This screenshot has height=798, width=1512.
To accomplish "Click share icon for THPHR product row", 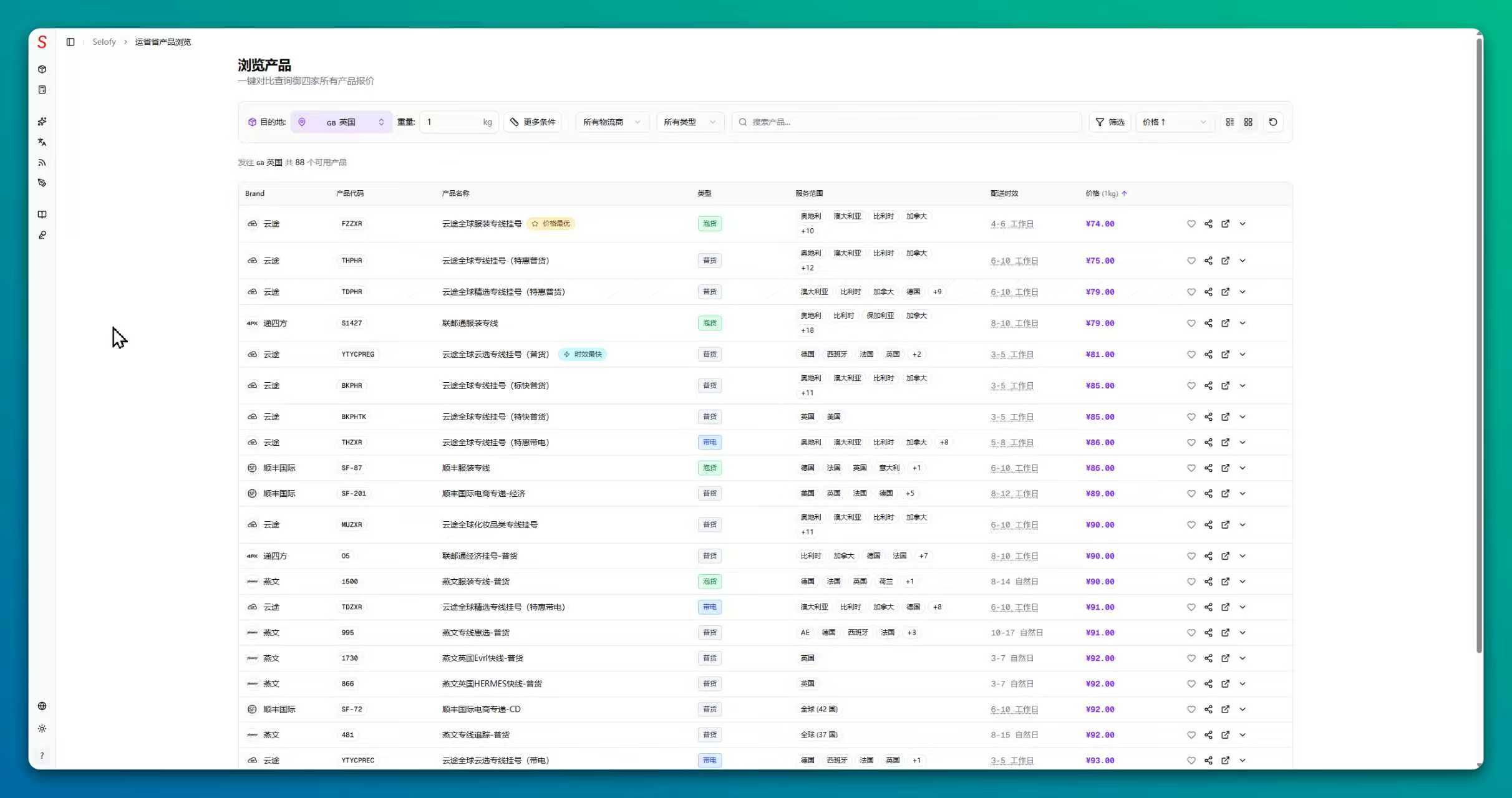I will (x=1208, y=261).
